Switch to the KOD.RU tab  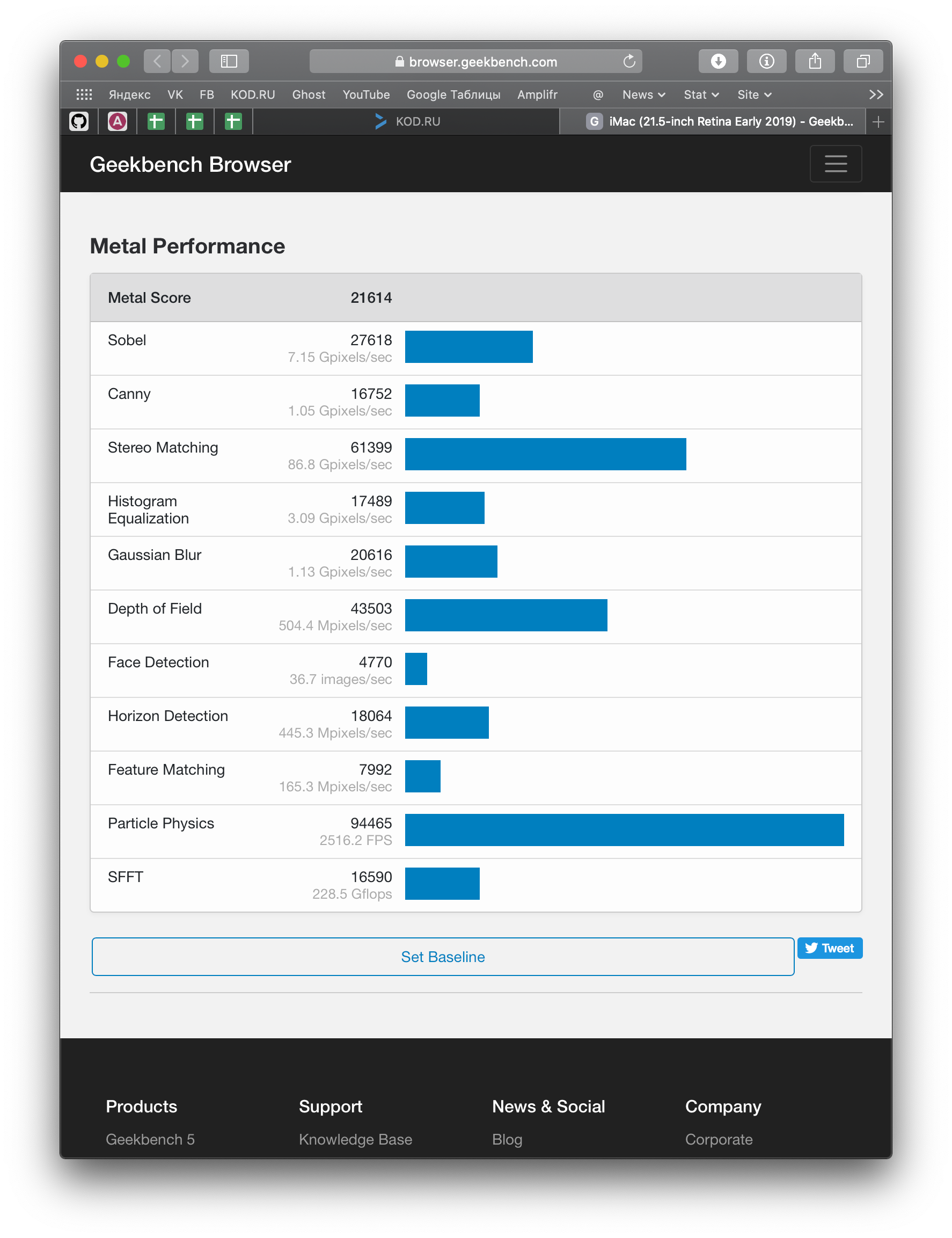click(x=407, y=121)
